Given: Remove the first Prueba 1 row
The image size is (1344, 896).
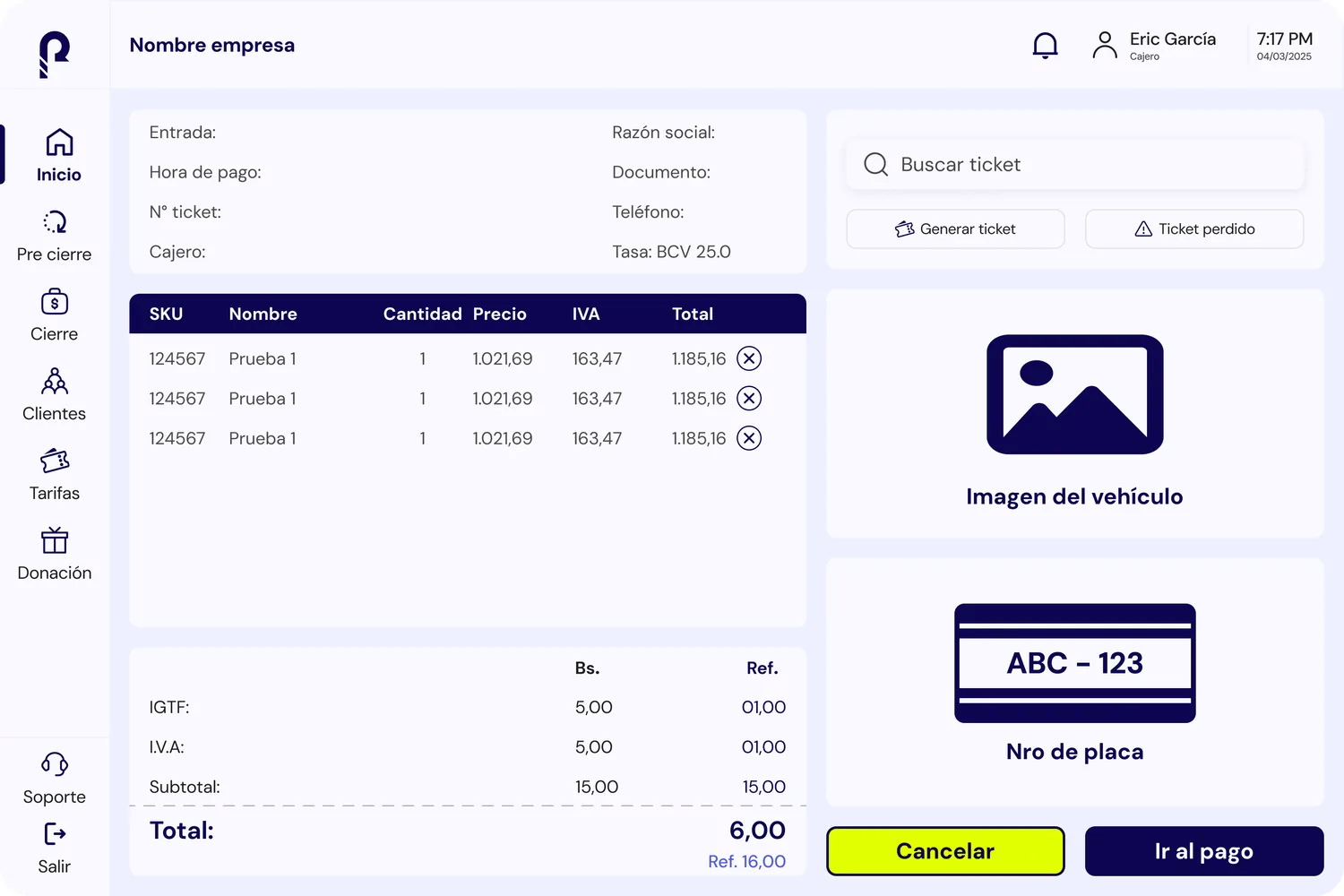Looking at the screenshot, I should pyautogui.click(x=749, y=358).
